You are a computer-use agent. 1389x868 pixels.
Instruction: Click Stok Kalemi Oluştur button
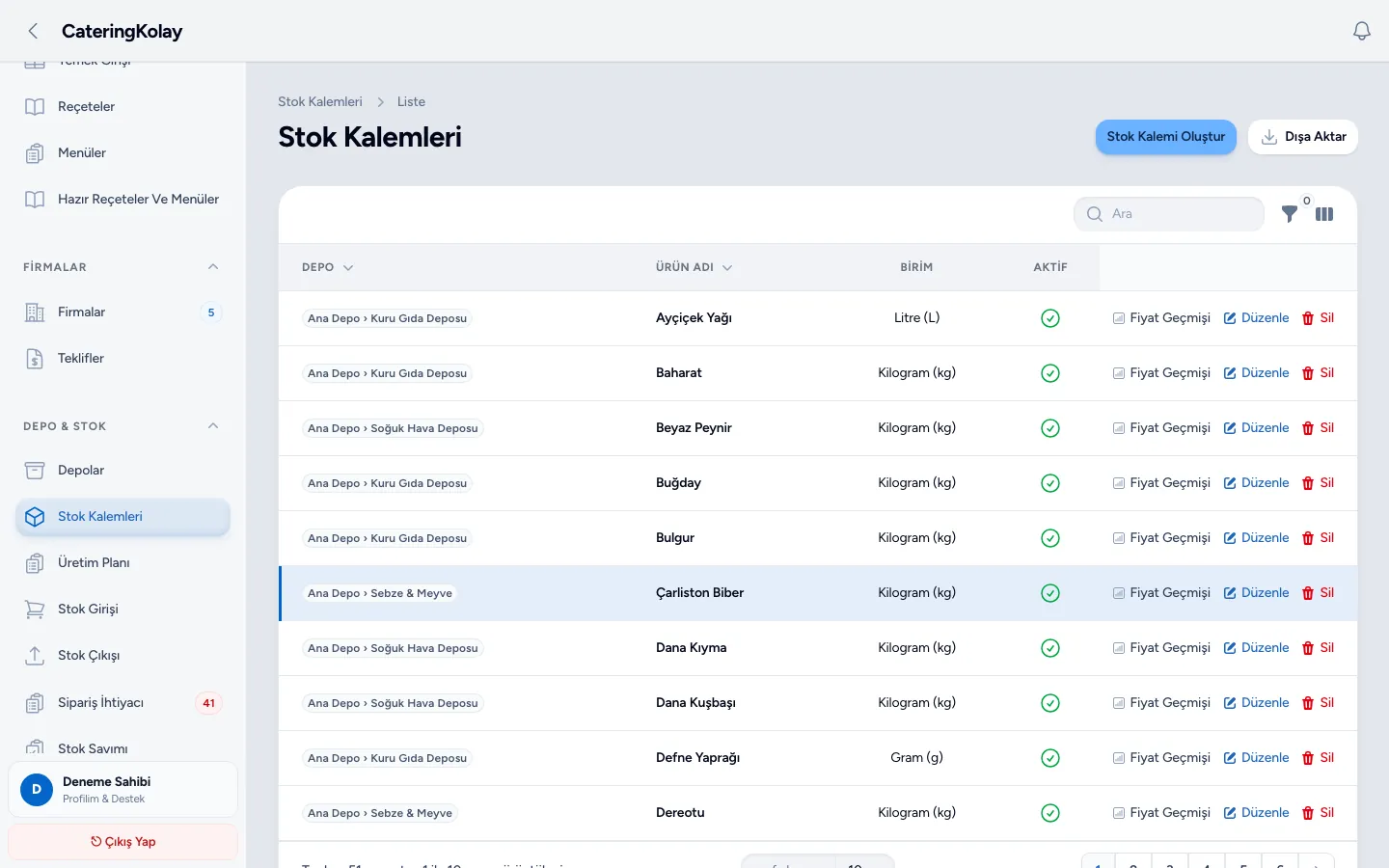point(1165,137)
